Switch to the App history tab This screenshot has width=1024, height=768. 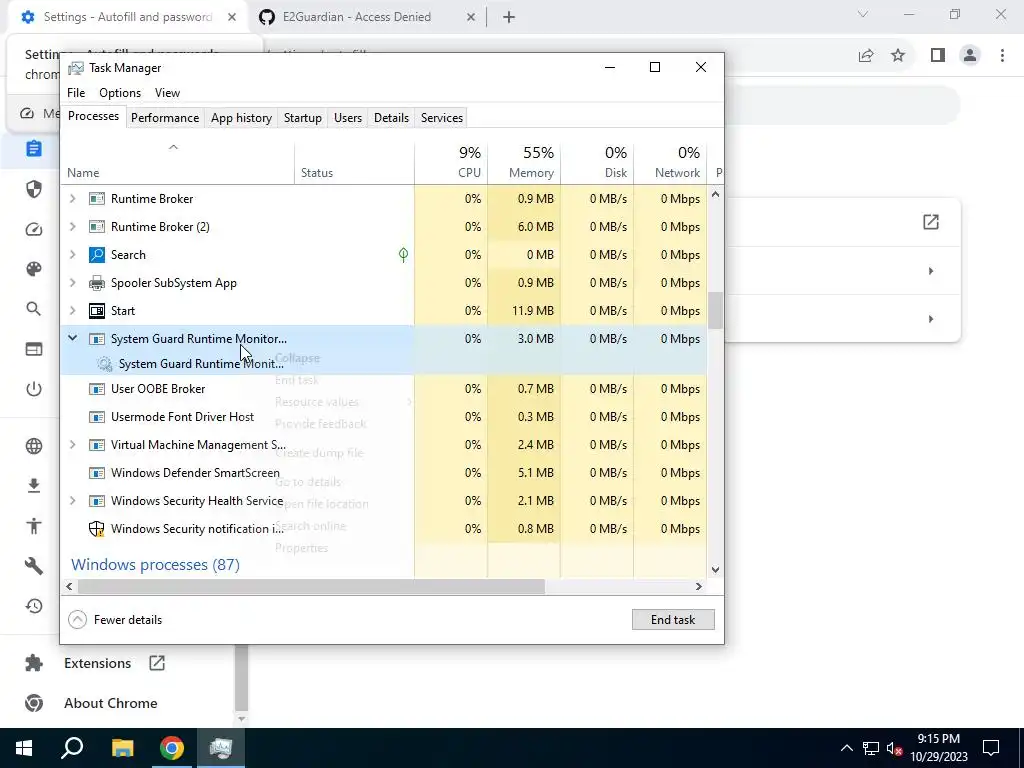point(241,118)
